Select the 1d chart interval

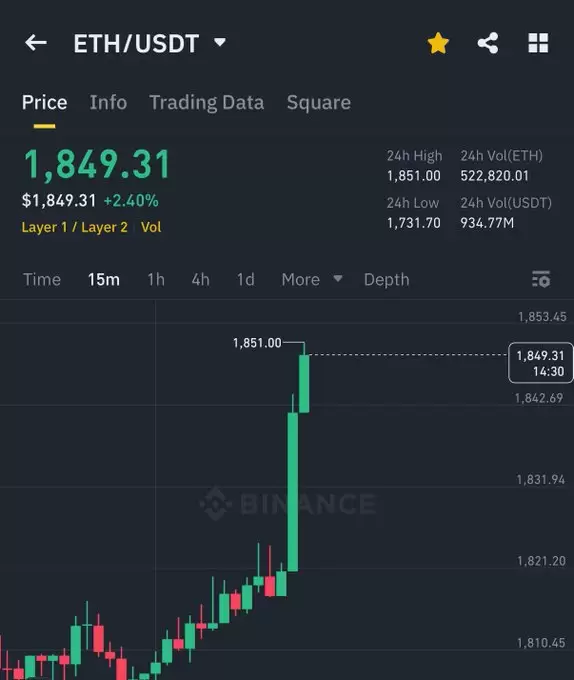tap(245, 279)
